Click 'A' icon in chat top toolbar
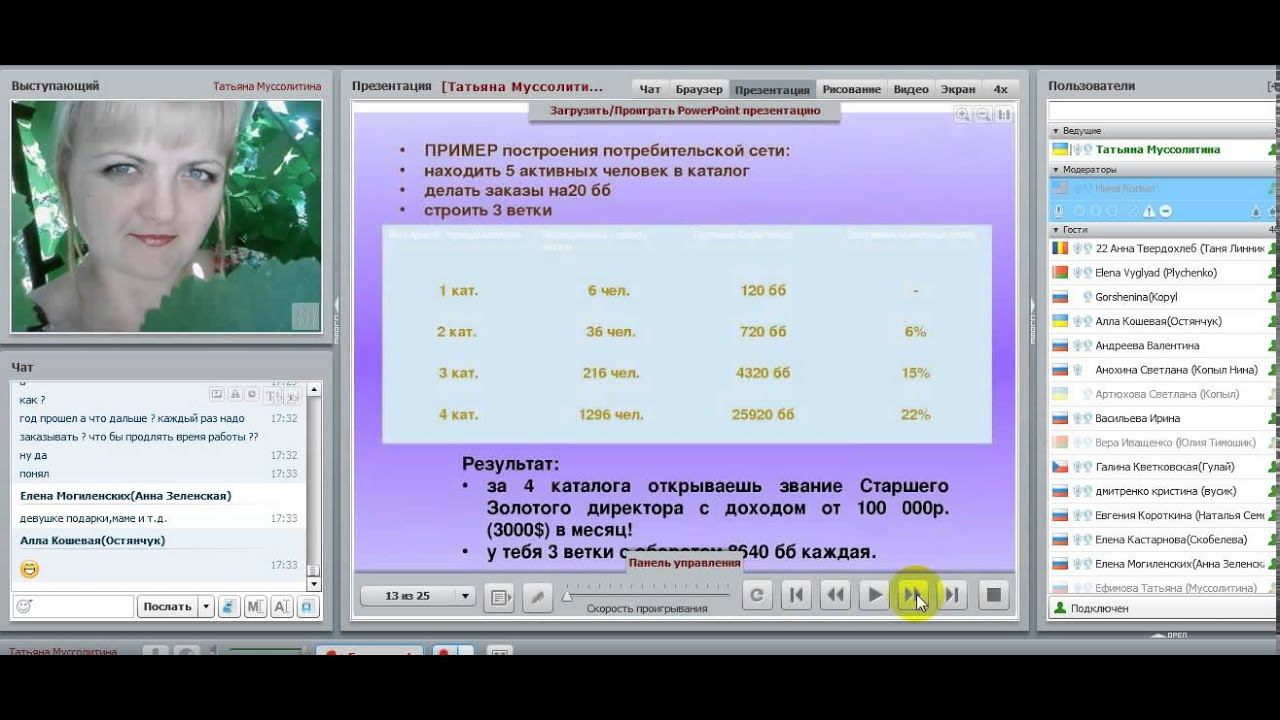Image resolution: width=1280 pixels, height=720 pixels. click(x=235, y=394)
